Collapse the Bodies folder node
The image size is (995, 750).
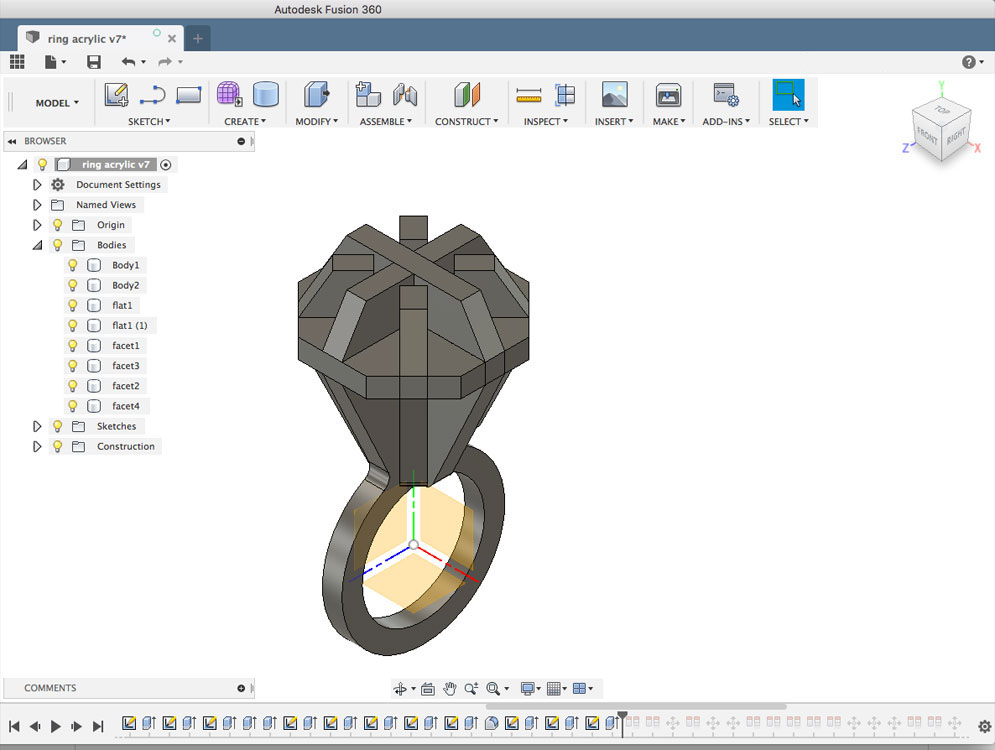tap(37, 245)
